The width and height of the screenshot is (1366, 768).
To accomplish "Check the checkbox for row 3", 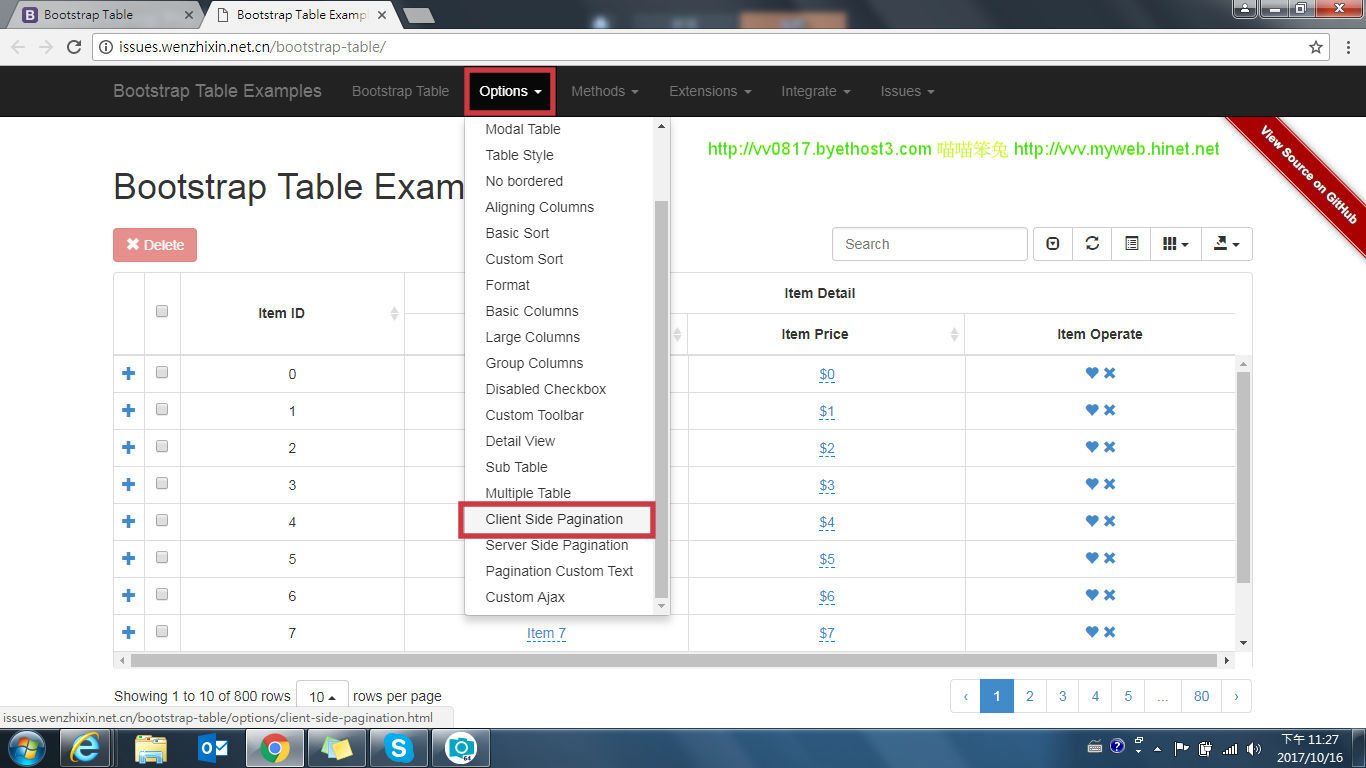I will (x=162, y=483).
